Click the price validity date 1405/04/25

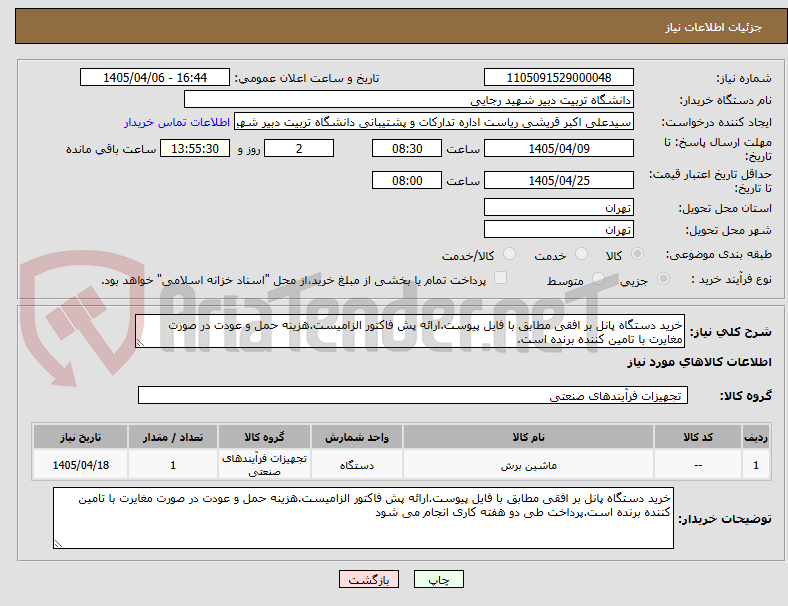(x=559, y=180)
